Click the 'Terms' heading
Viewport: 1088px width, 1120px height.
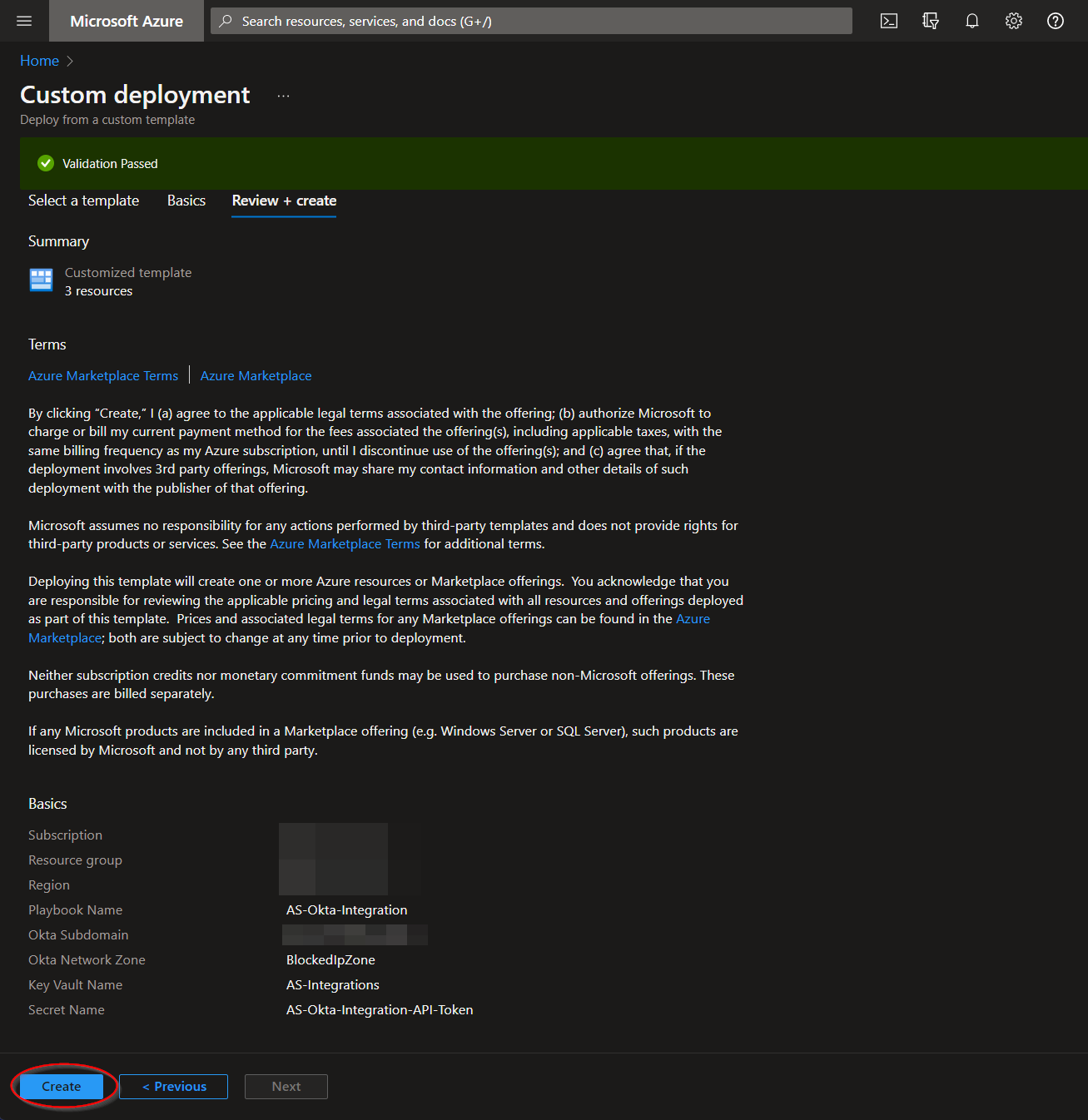tap(47, 344)
